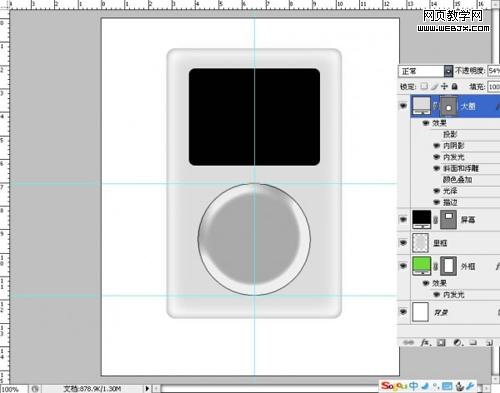Open the status bar info arrow menu
The height and width of the screenshot is (393, 500).
147,389
